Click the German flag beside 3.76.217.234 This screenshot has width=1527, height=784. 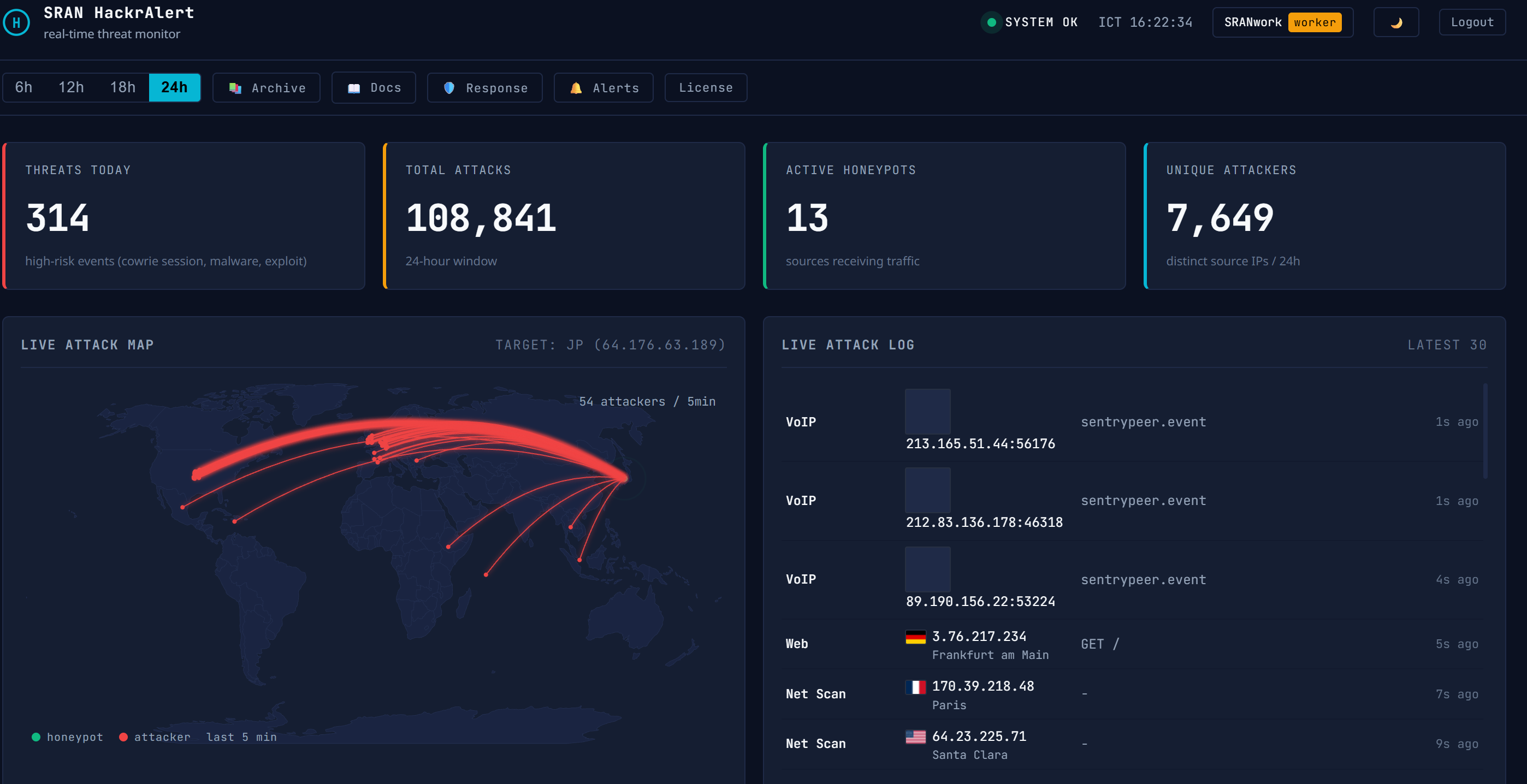click(915, 637)
